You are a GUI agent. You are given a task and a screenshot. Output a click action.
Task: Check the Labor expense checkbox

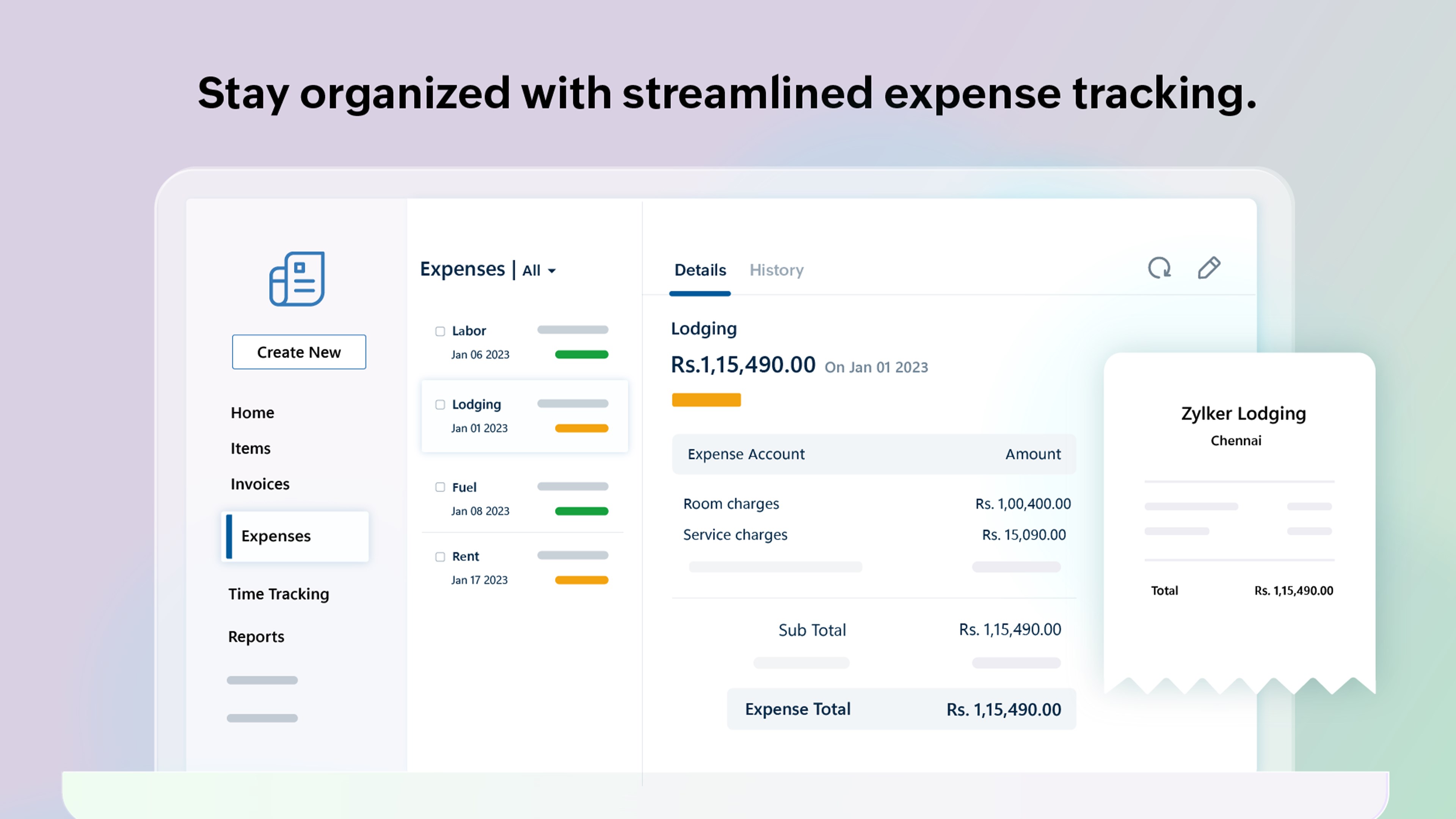pos(440,331)
